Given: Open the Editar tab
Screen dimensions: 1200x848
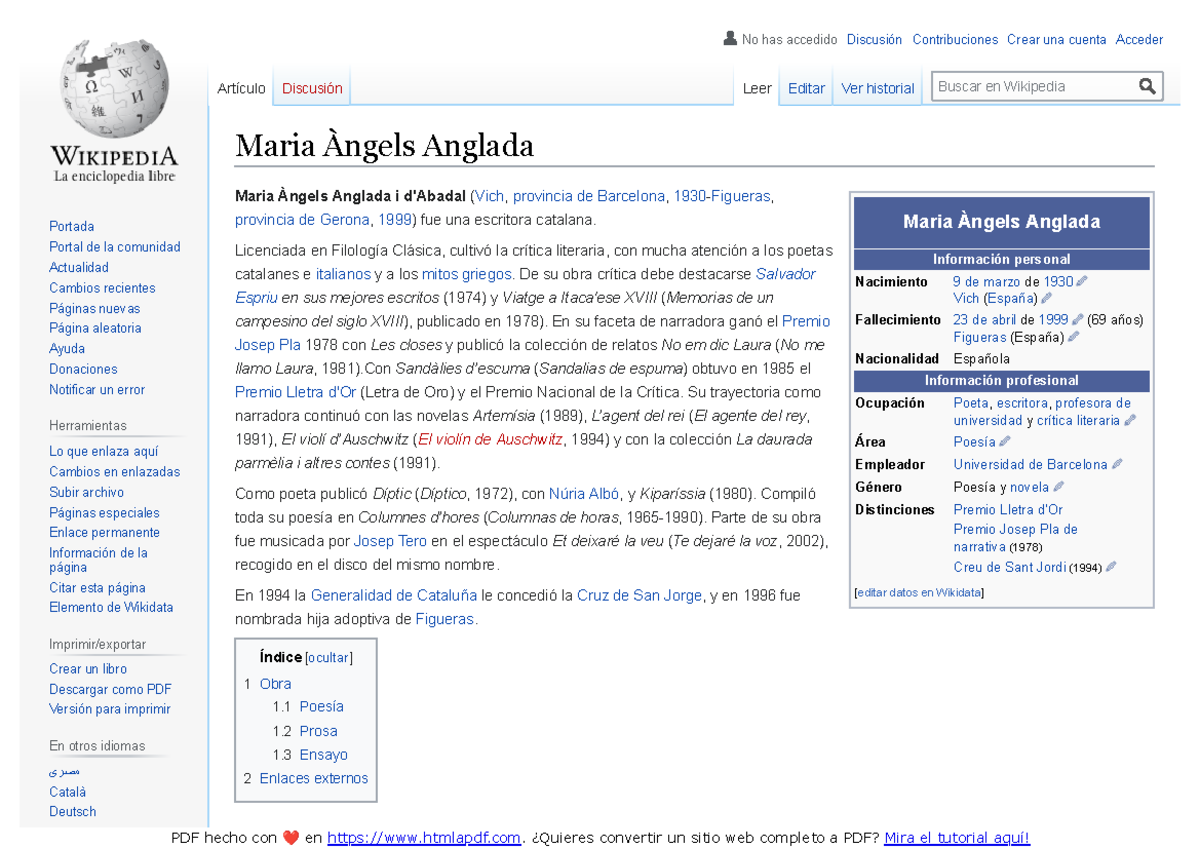Looking at the screenshot, I should [x=806, y=88].
